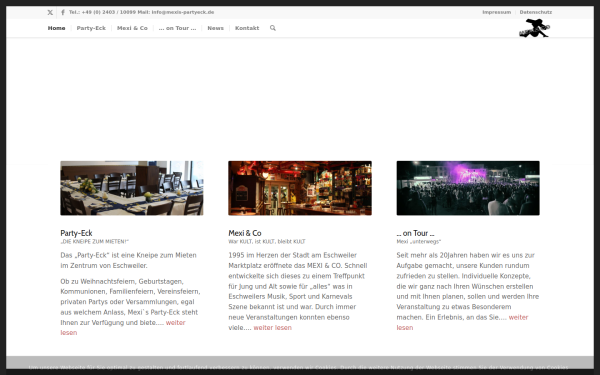Click the site logo silhouette

(534, 28)
